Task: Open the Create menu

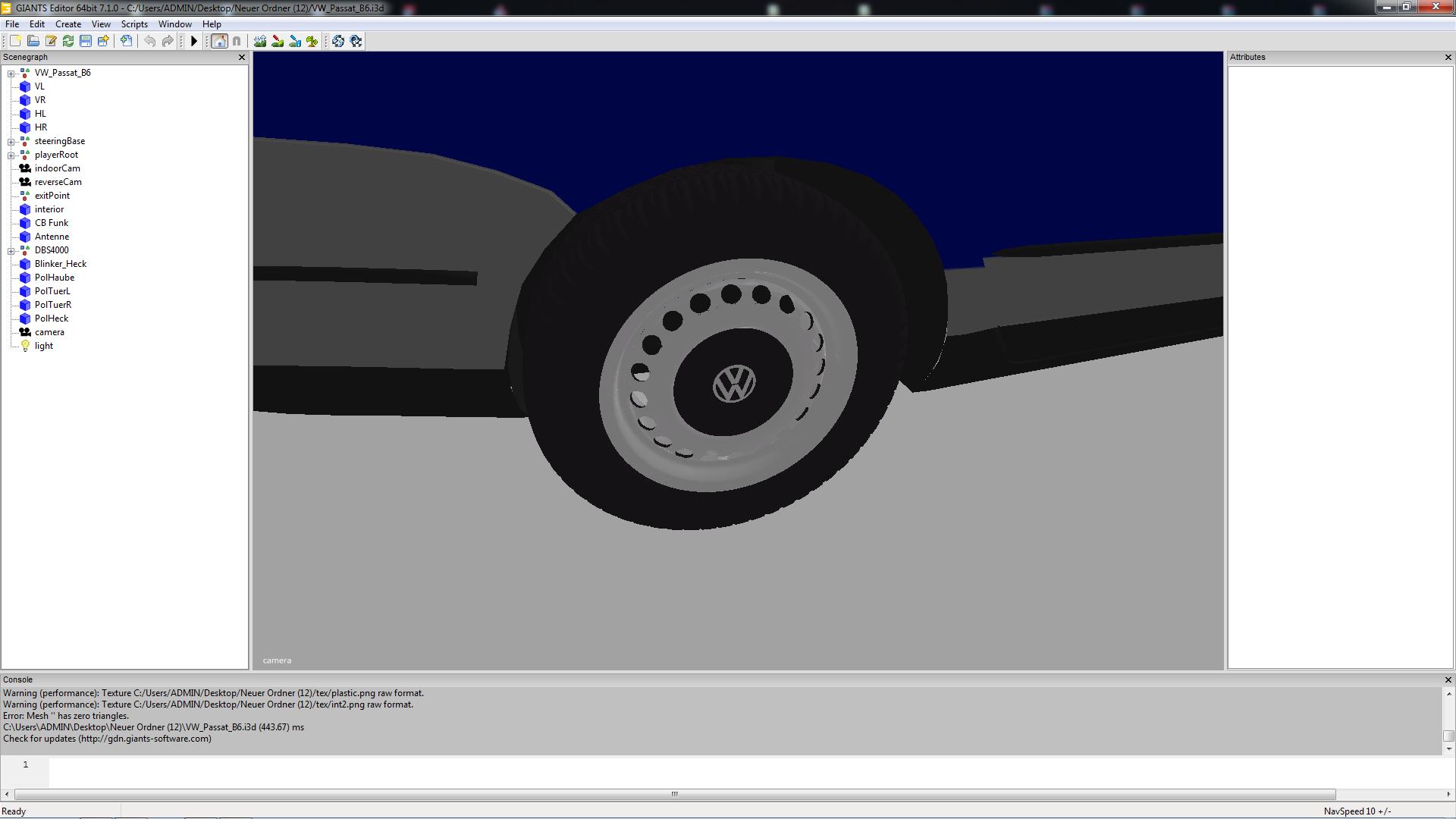Action: pyautogui.click(x=68, y=24)
